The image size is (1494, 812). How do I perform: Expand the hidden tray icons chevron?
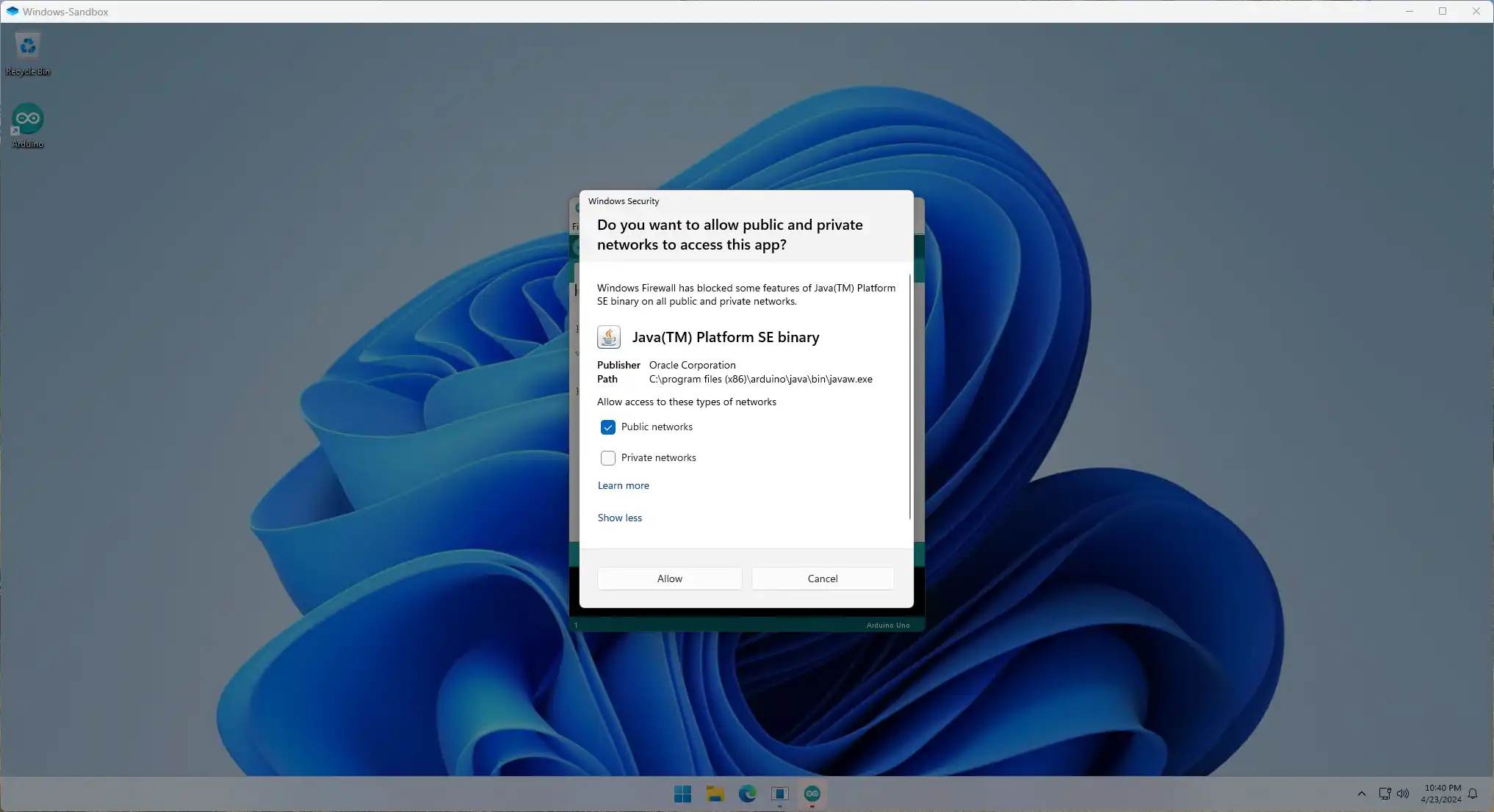(1361, 794)
